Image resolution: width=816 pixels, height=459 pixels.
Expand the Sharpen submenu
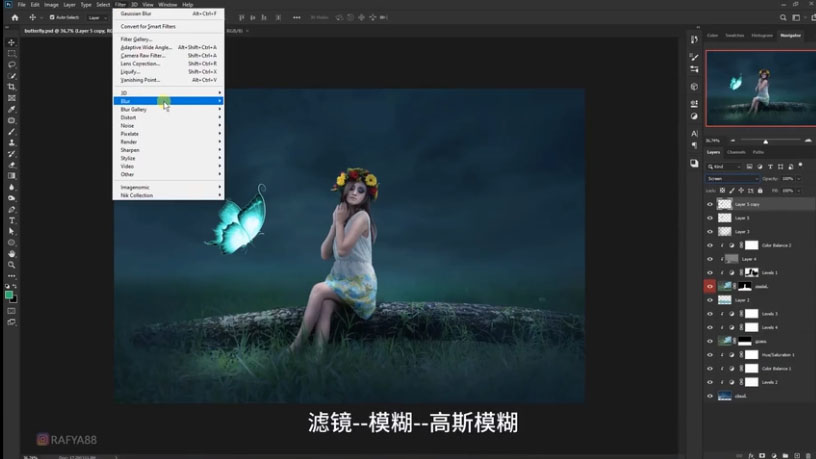(x=169, y=150)
